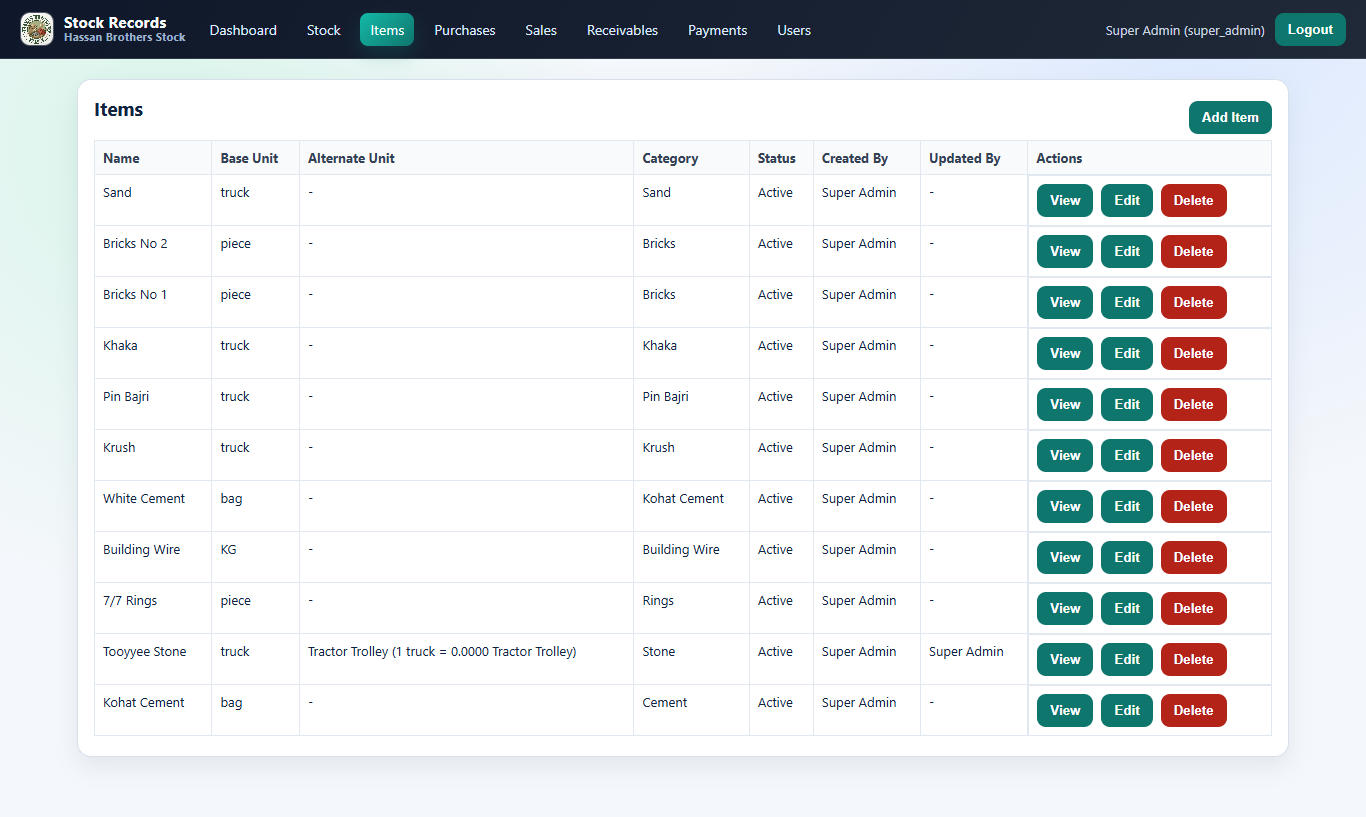Edit the Sand item

[x=1127, y=200]
